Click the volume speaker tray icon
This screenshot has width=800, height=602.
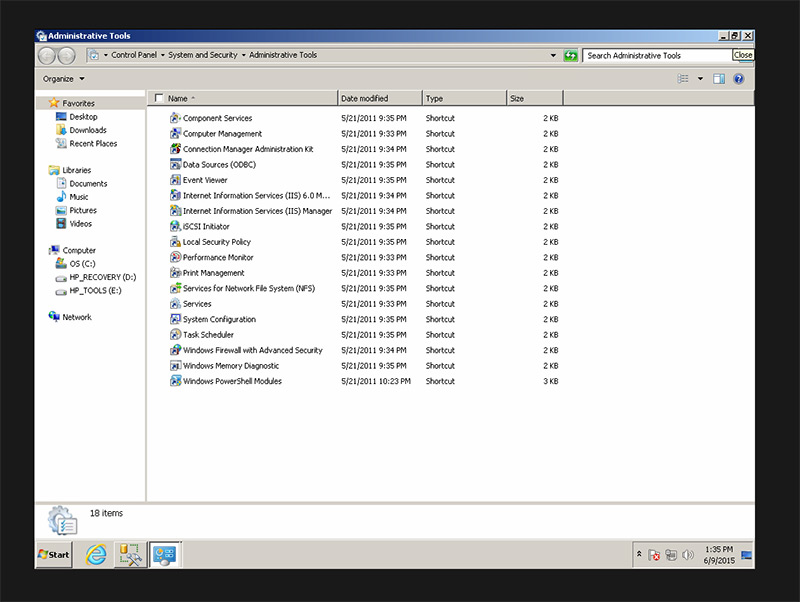tap(688, 555)
